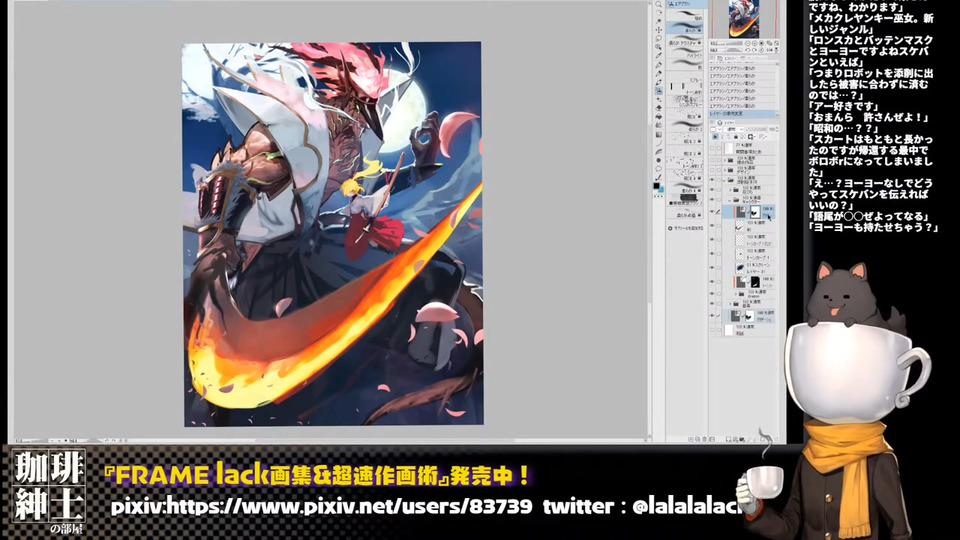This screenshot has width=960, height=540.
Task: Click the ruler display icon in layer panel
Action: point(763,137)
